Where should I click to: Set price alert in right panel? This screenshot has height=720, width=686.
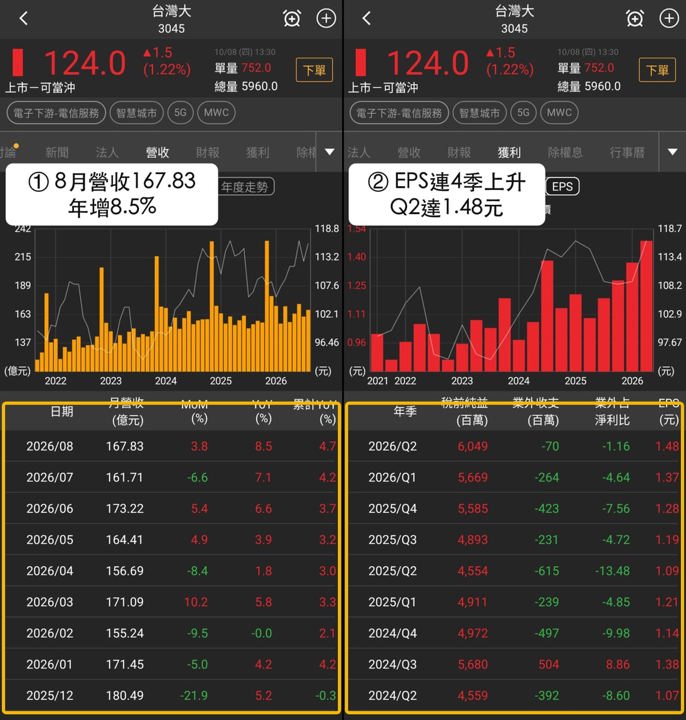pos(635,19)
